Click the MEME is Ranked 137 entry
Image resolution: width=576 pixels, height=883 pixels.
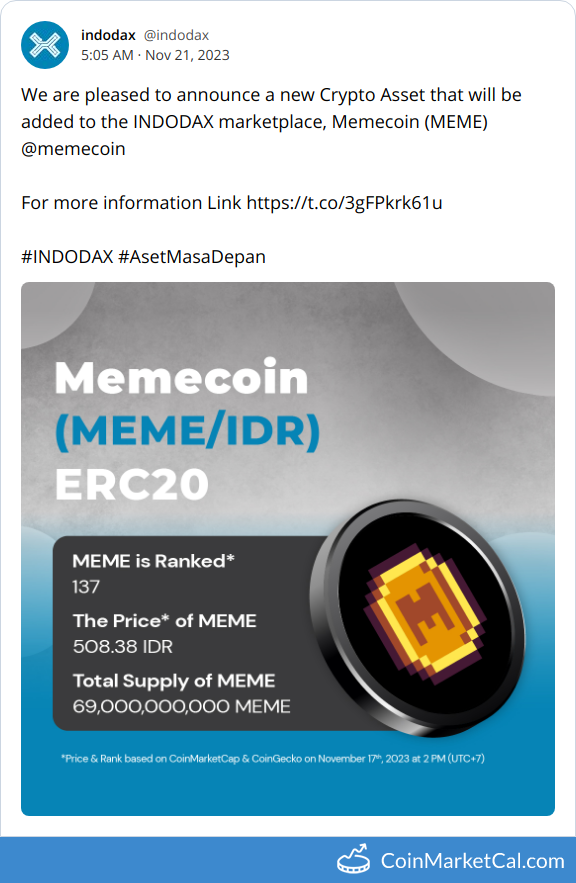point(153,573)
